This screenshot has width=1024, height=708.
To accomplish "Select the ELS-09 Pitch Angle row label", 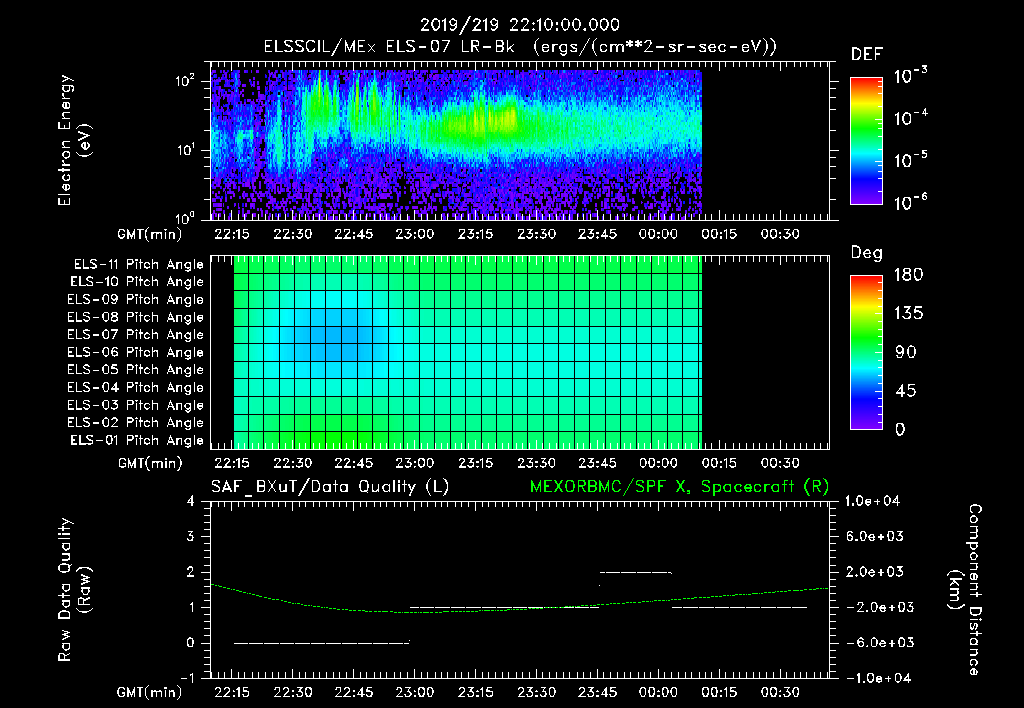I will tap(135, 300).
